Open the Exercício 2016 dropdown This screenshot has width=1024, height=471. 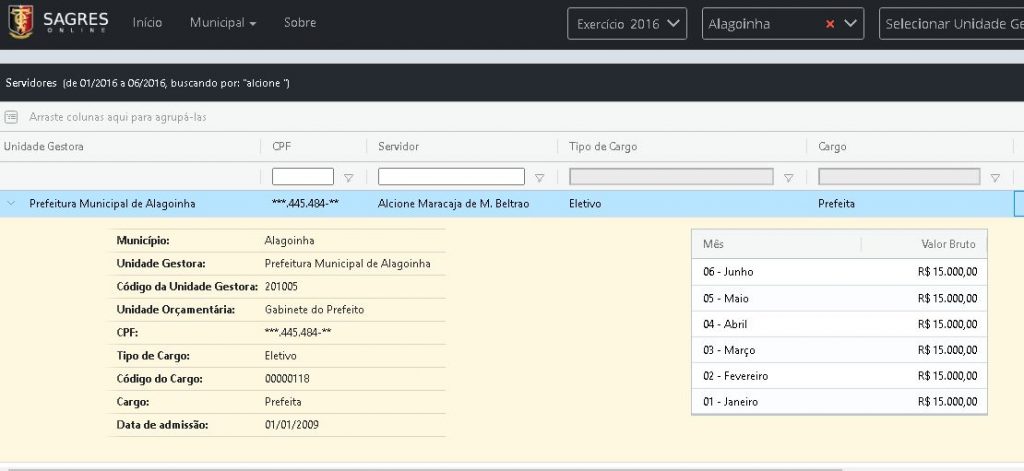tap(627, 24)
